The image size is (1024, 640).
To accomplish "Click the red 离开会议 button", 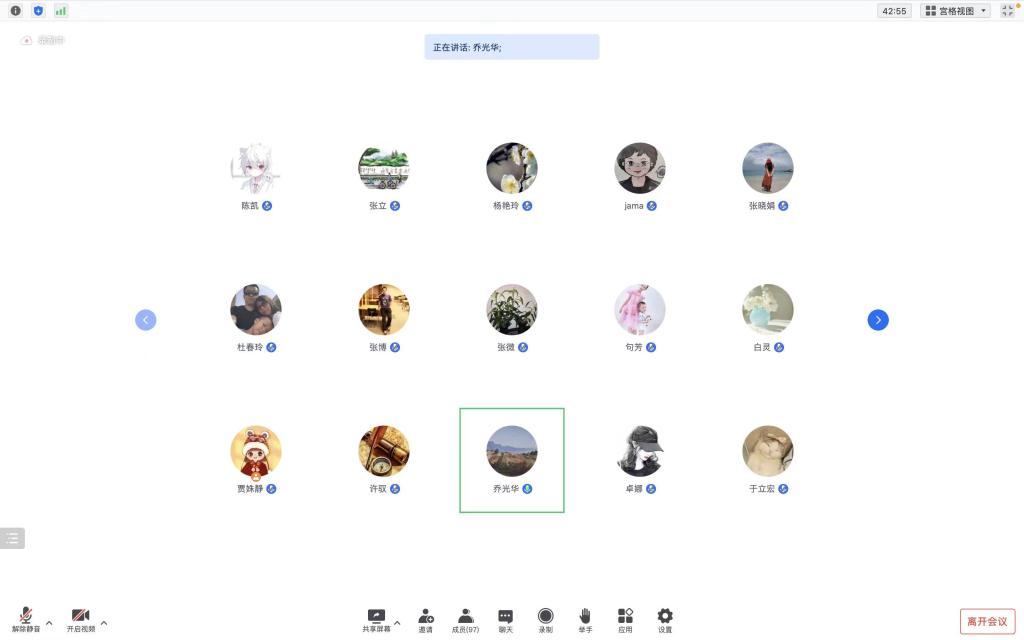I will tap(987, 622).
